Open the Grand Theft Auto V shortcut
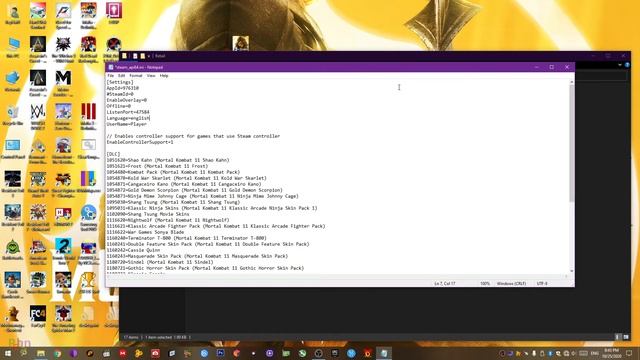The width and height of the screenshot is (640, 360). [x=38, y=184]
